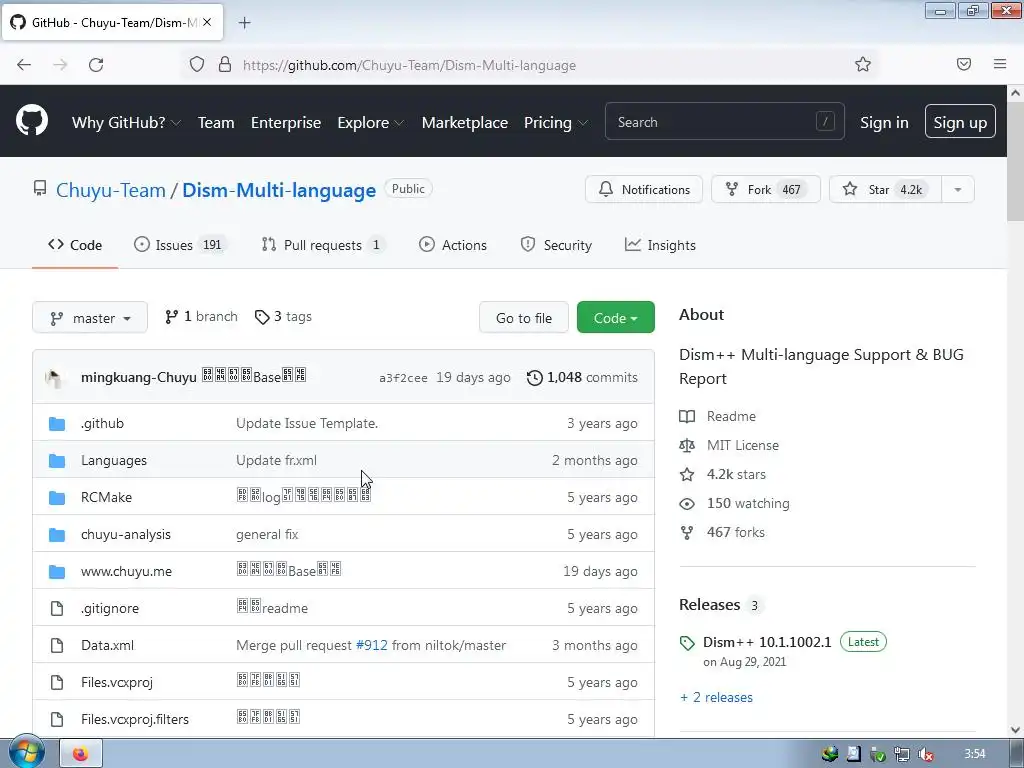Click the tag icon beside Dism++ release
The width and height of the screenshot is (1024, 768).
pyautogui.click(x=687, y=643)
